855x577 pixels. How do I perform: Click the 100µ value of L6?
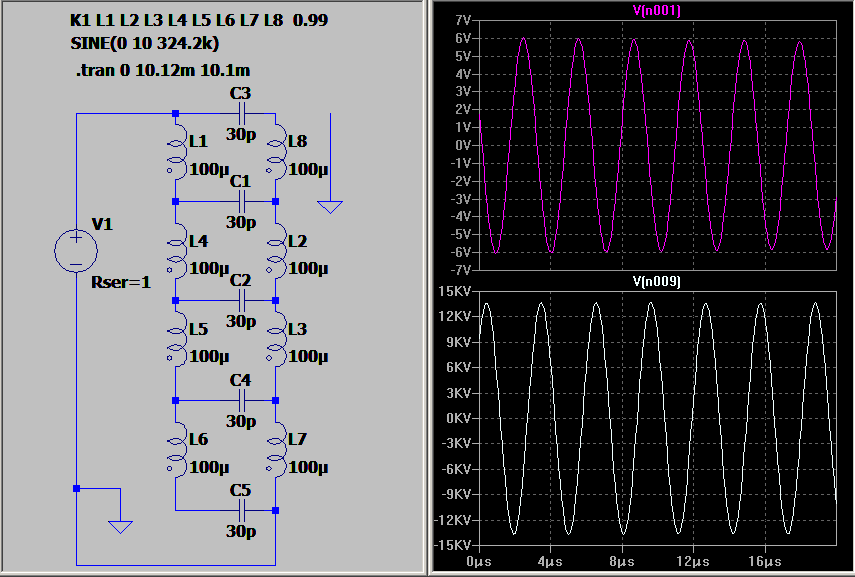(209, 467)
